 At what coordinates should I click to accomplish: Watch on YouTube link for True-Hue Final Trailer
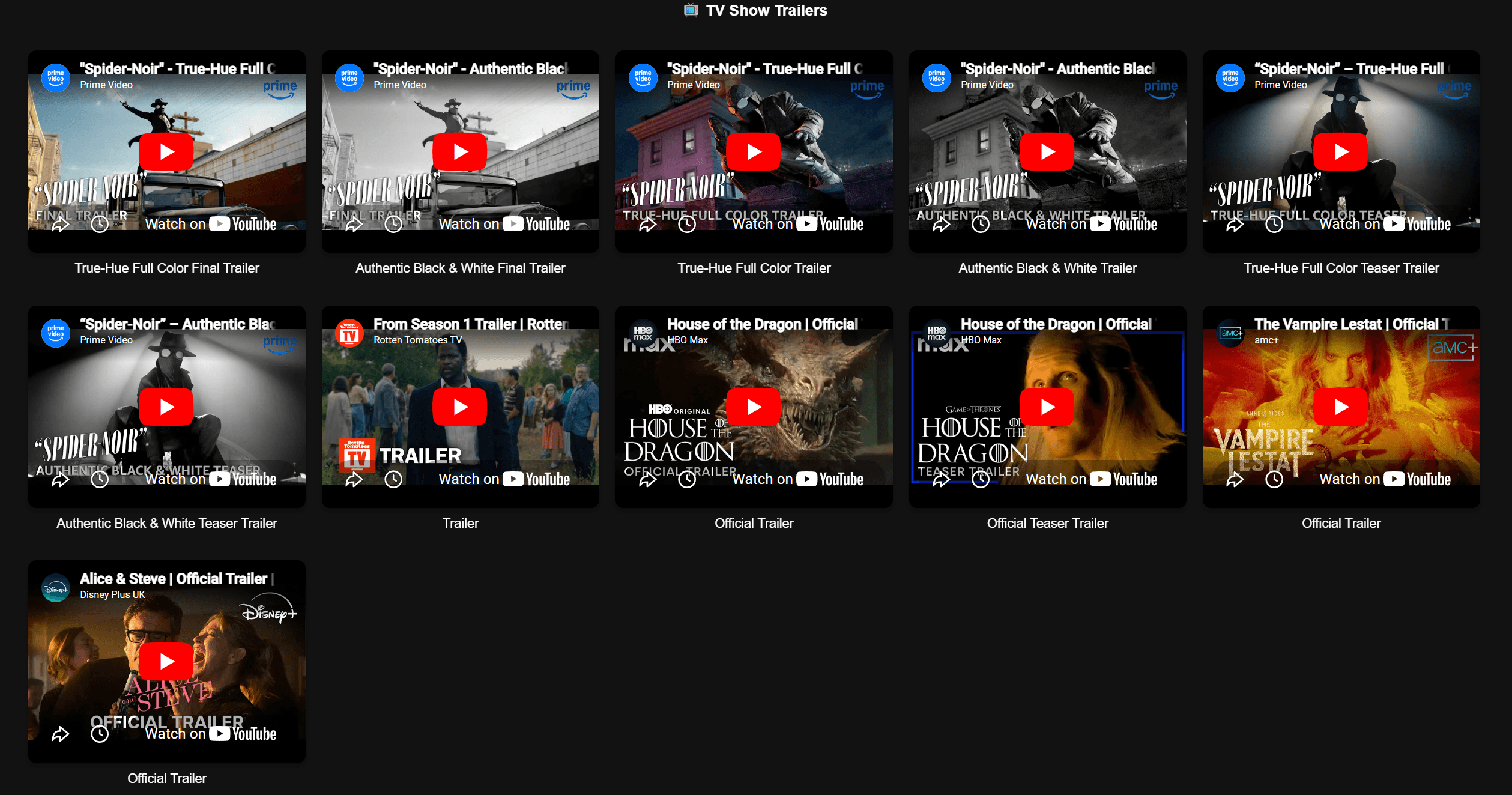pyautogui.click(x=211, y=224)
